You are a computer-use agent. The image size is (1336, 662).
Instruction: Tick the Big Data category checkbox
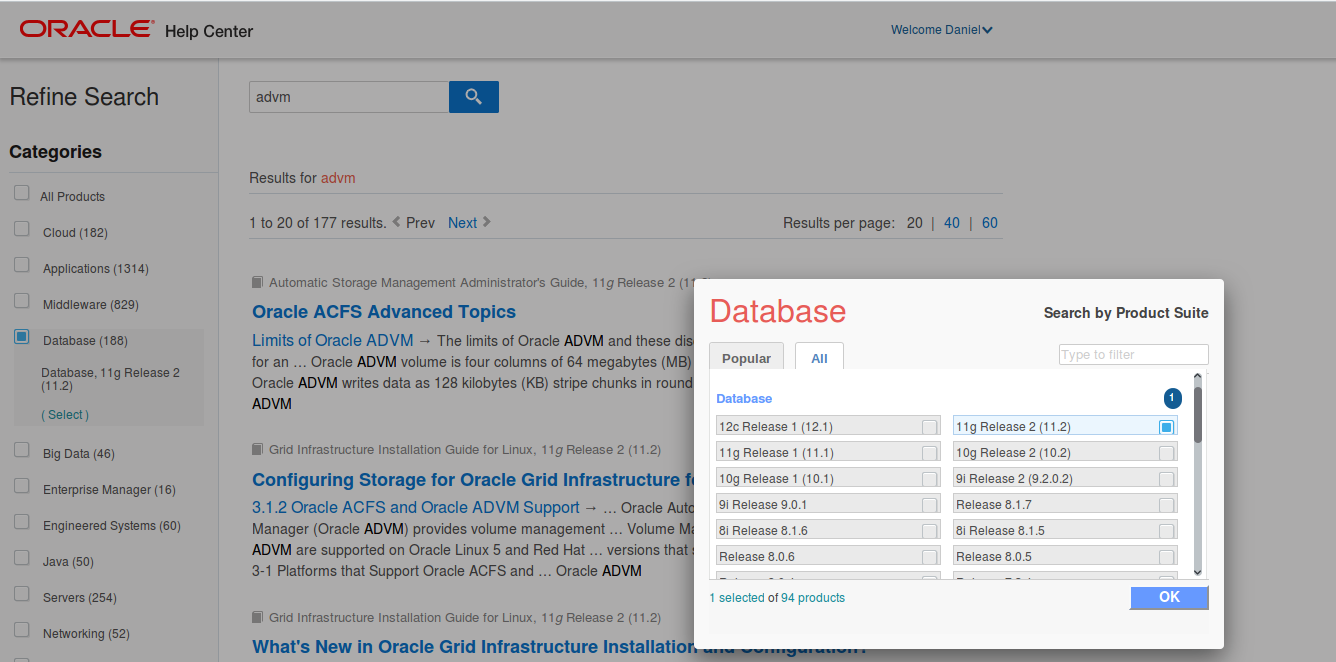[x=21, y=450]
